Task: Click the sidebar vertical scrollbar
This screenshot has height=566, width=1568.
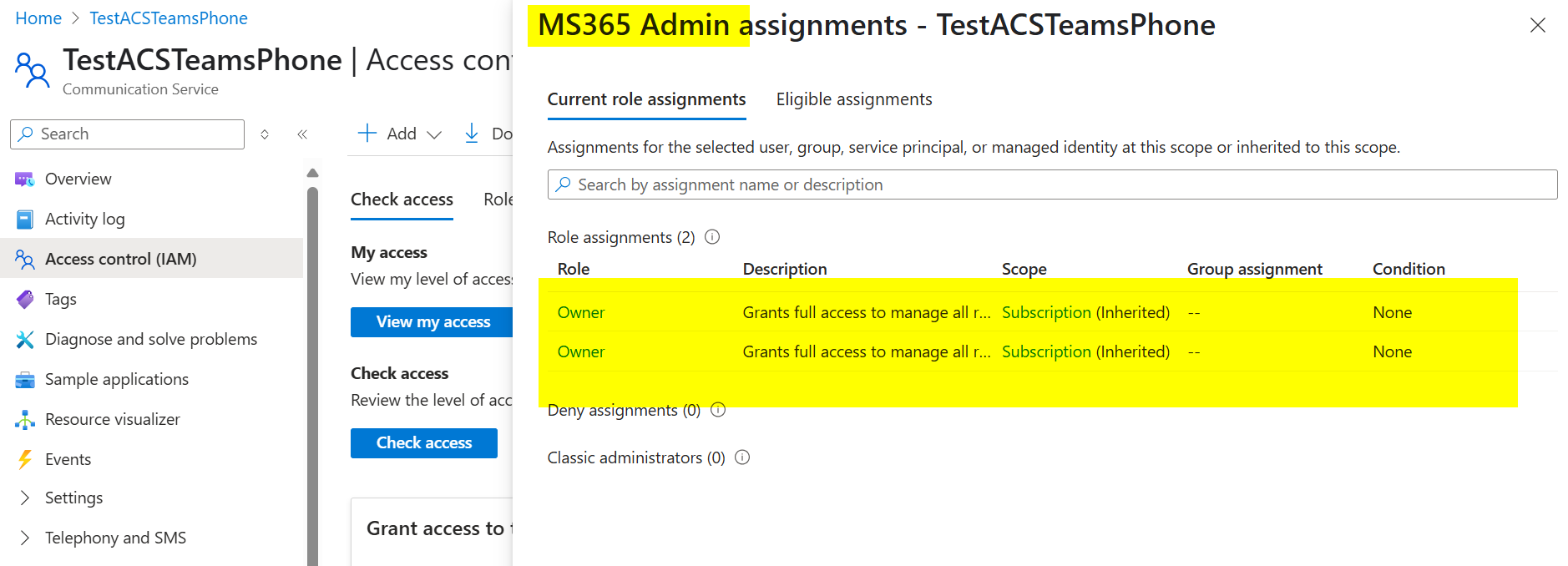Action: 312,376
